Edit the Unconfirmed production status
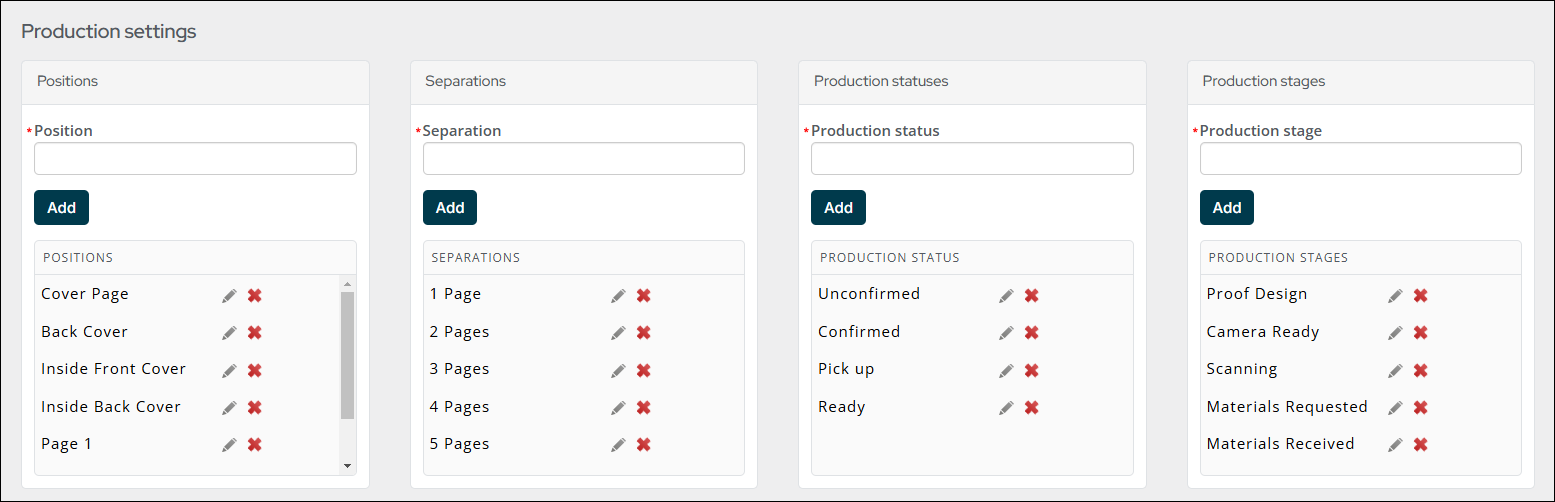This screenshot has height=502, width=1555. [1007, 295]
